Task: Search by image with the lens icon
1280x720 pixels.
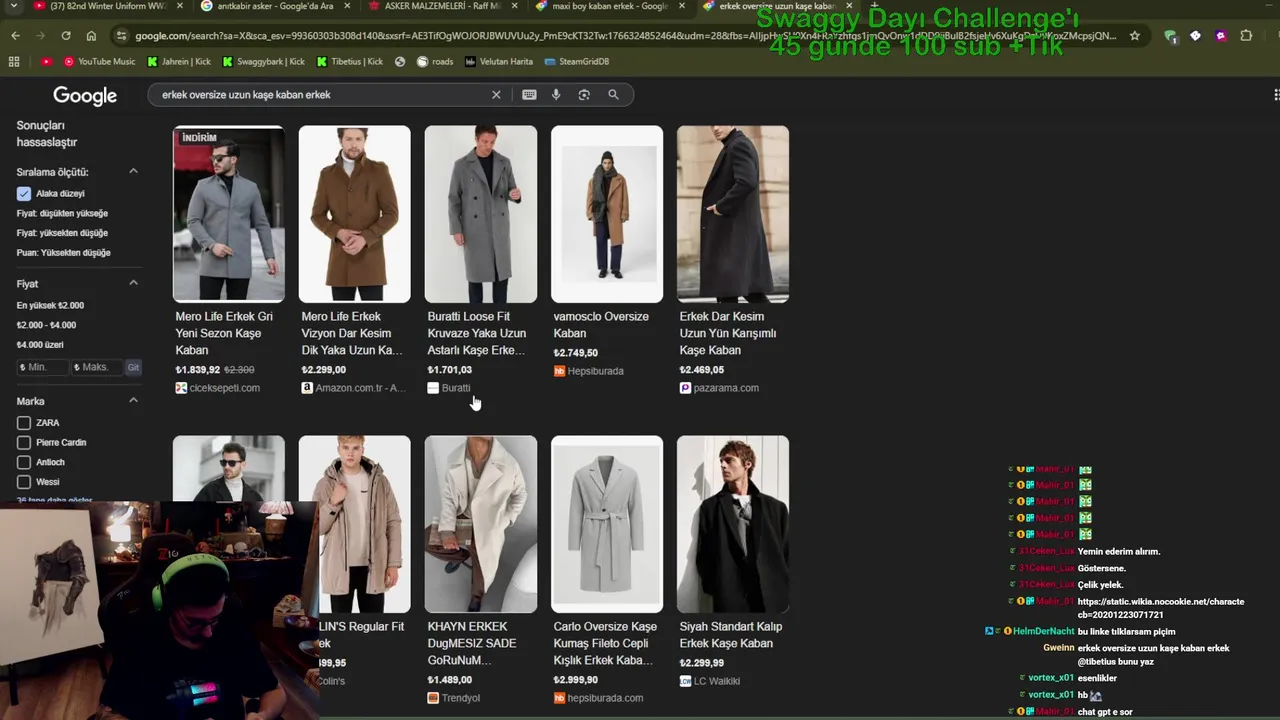Action: click(x=584, y=95)
